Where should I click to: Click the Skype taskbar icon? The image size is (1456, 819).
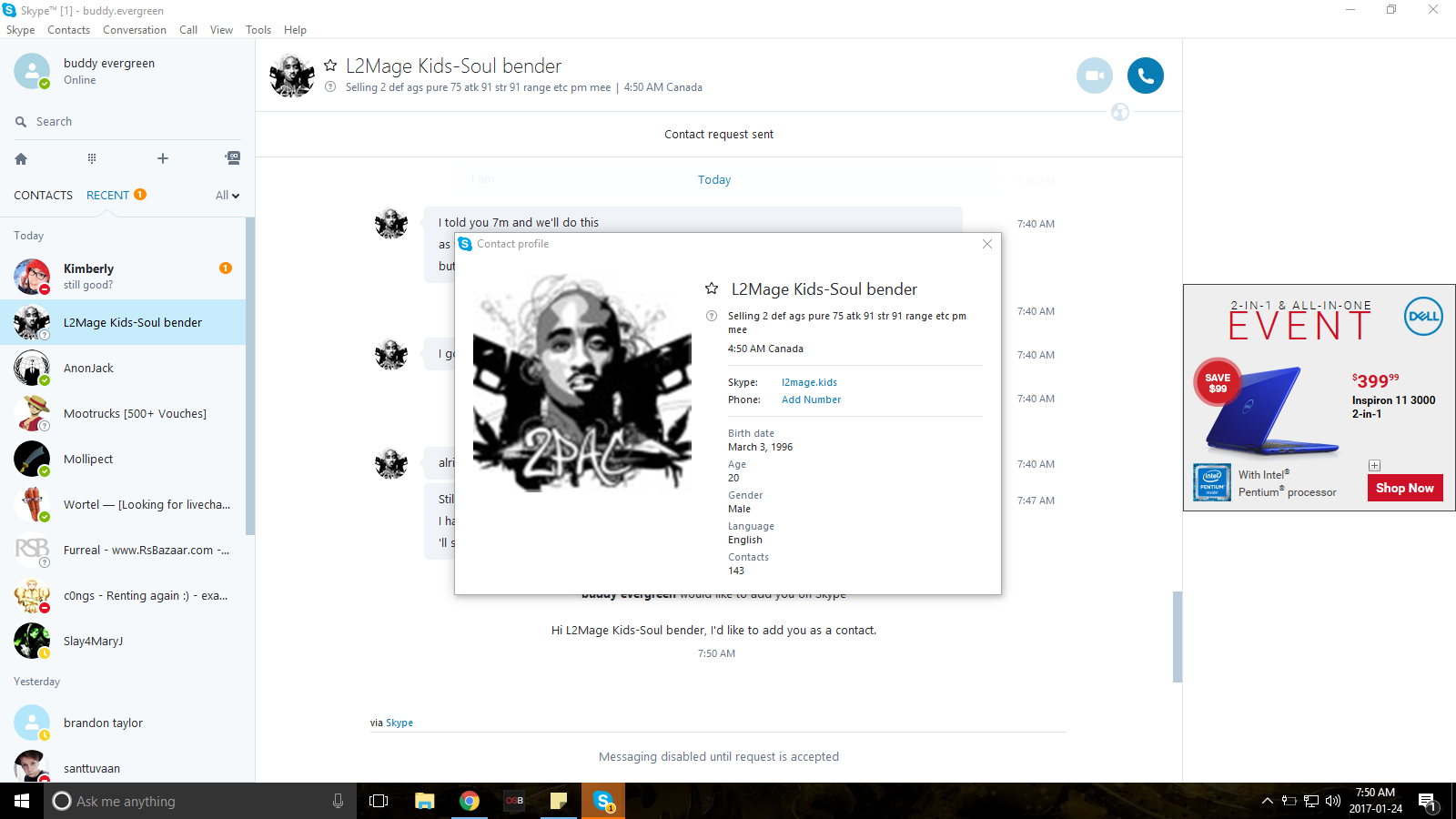pos(603,801)
